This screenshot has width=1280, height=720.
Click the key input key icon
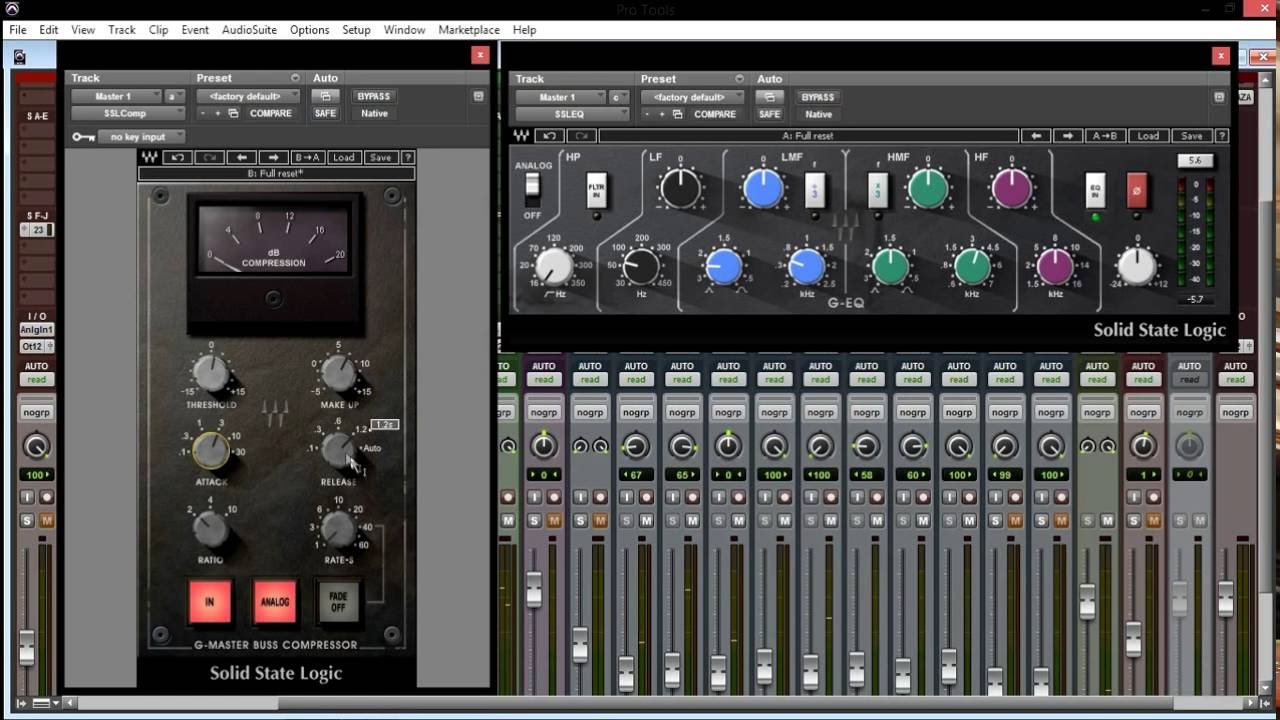[x=84, y=137]
